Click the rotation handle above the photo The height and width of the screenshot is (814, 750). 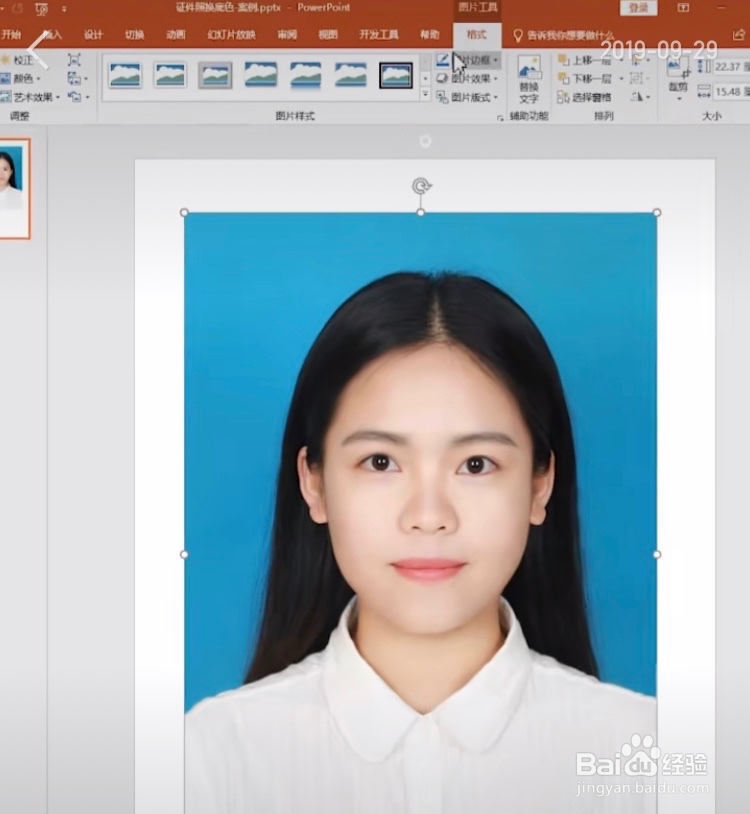click(421, 186)
